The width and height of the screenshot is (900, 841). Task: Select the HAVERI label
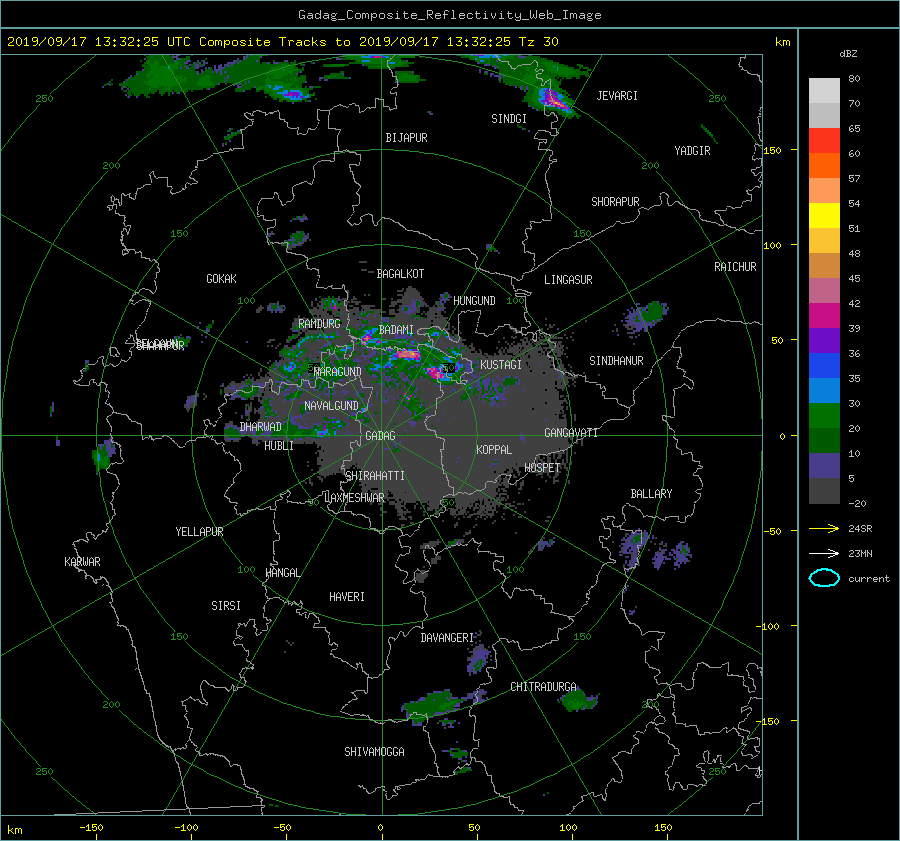tap(347, 597)
